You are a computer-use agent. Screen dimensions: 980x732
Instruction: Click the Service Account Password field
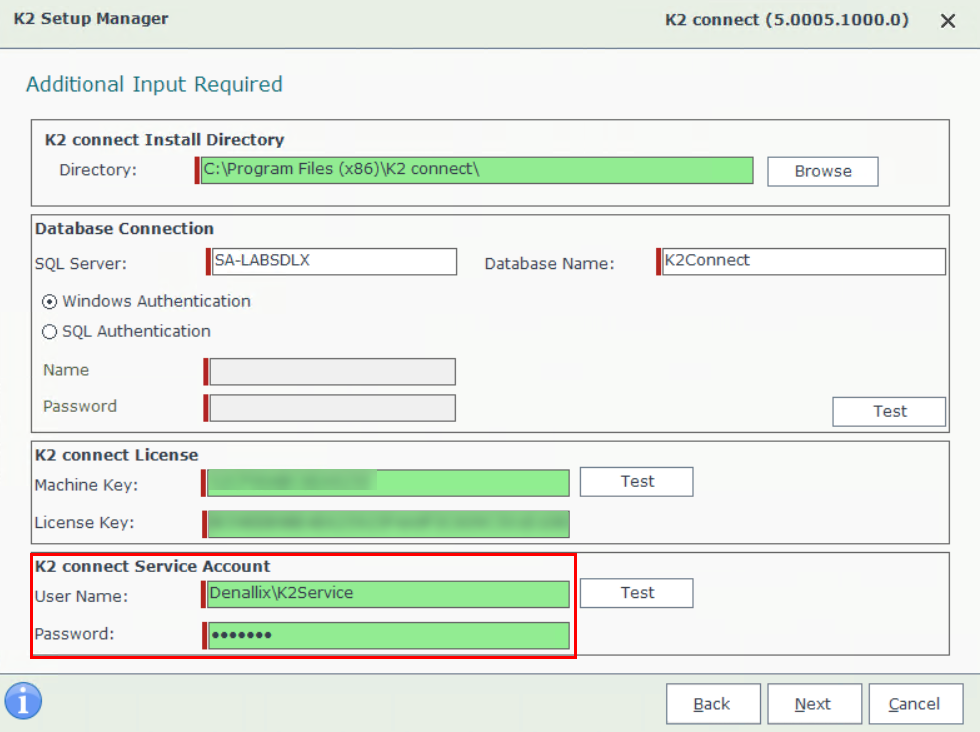388,635
